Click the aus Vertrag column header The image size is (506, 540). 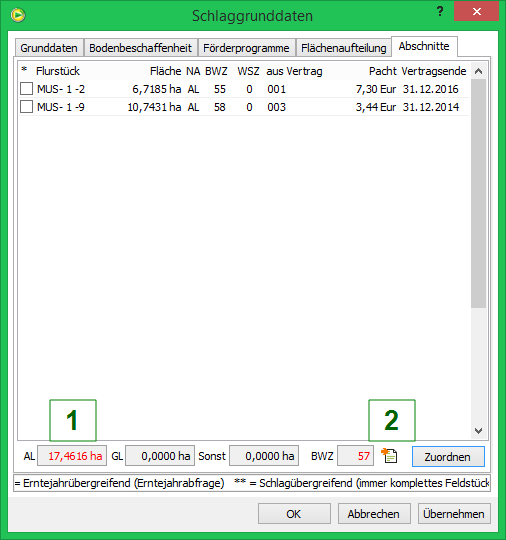pyautogui.click(x=295, y=71)
